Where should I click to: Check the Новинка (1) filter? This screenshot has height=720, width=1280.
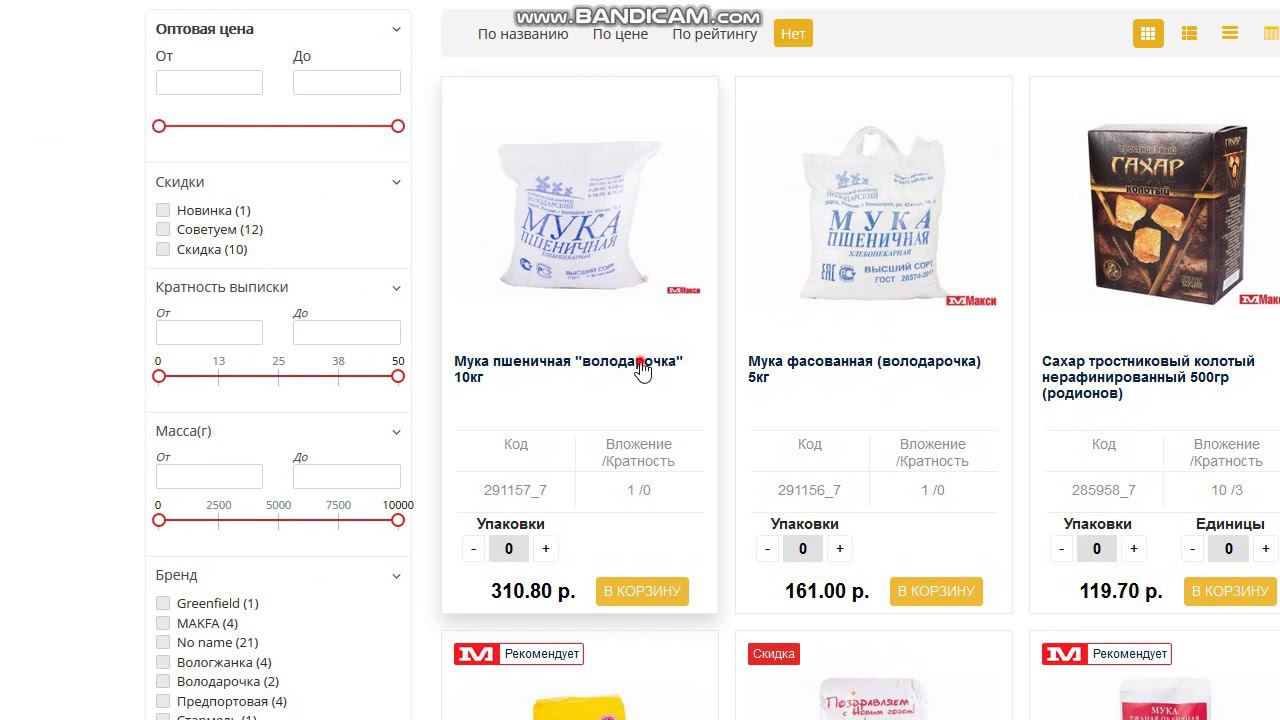tap(163, 210)
